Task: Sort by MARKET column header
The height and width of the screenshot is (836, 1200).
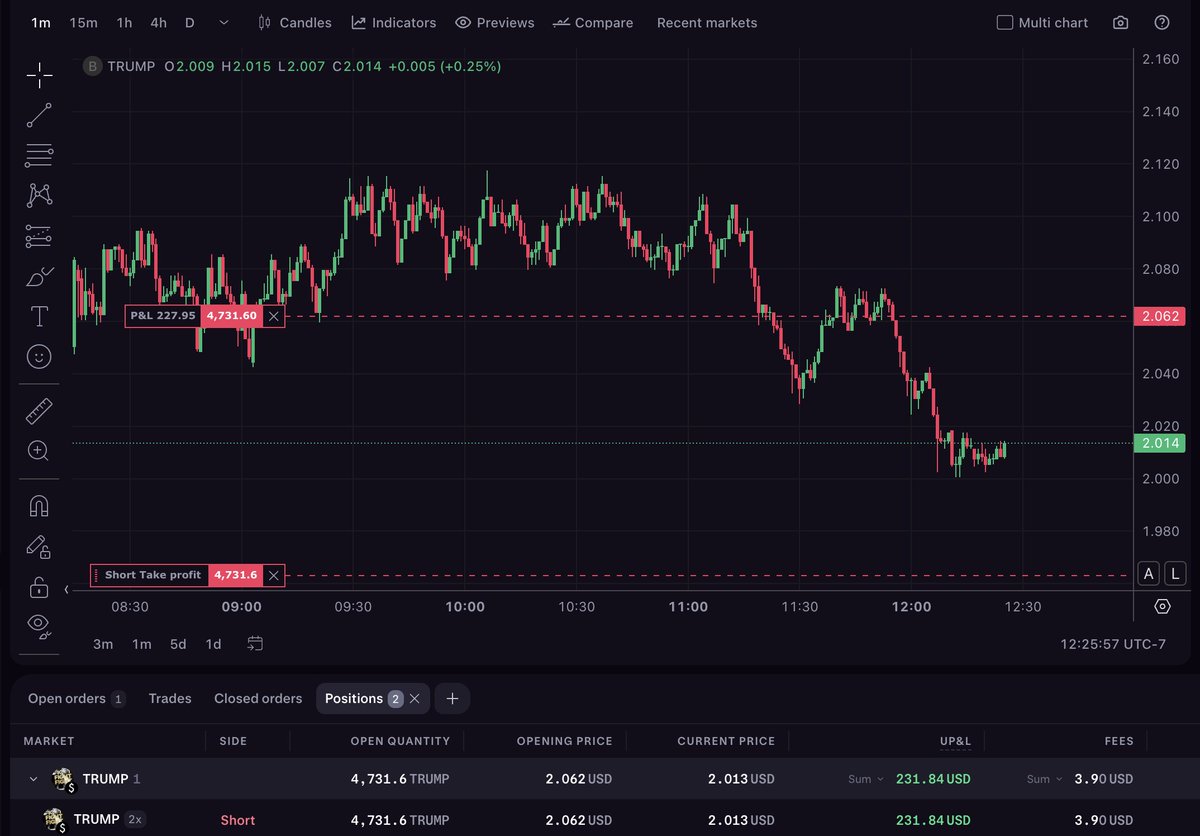Action: point(49,741)
